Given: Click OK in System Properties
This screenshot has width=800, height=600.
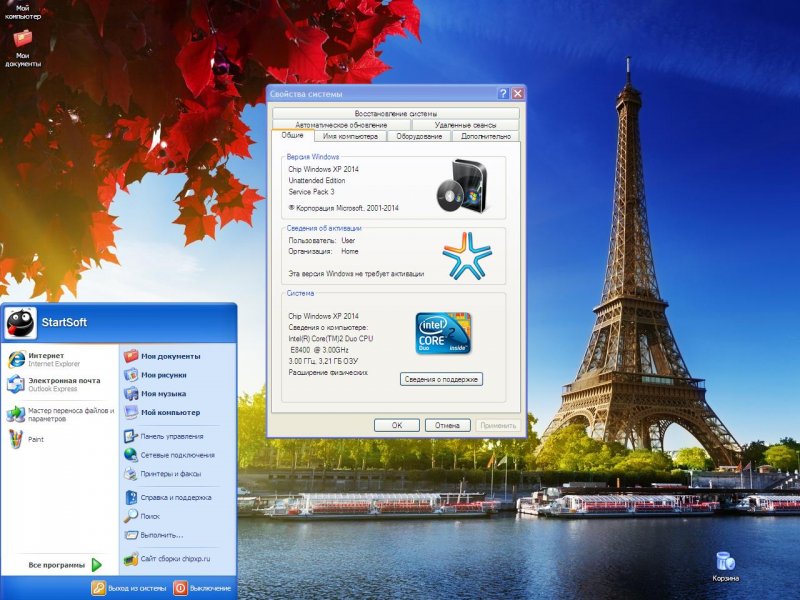Looking at the screenshot, I should (397, 425).
